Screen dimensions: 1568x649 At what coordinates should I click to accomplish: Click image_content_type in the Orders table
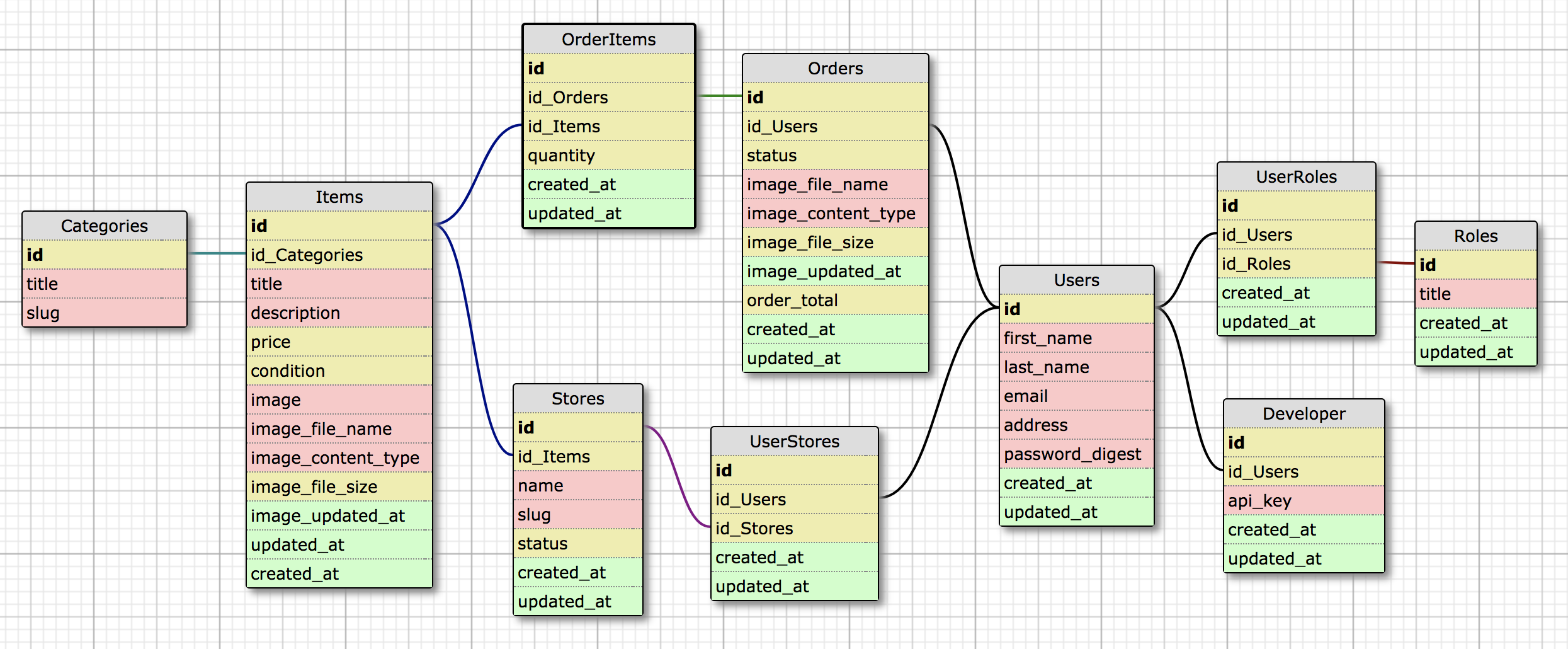tap(836, 213)
